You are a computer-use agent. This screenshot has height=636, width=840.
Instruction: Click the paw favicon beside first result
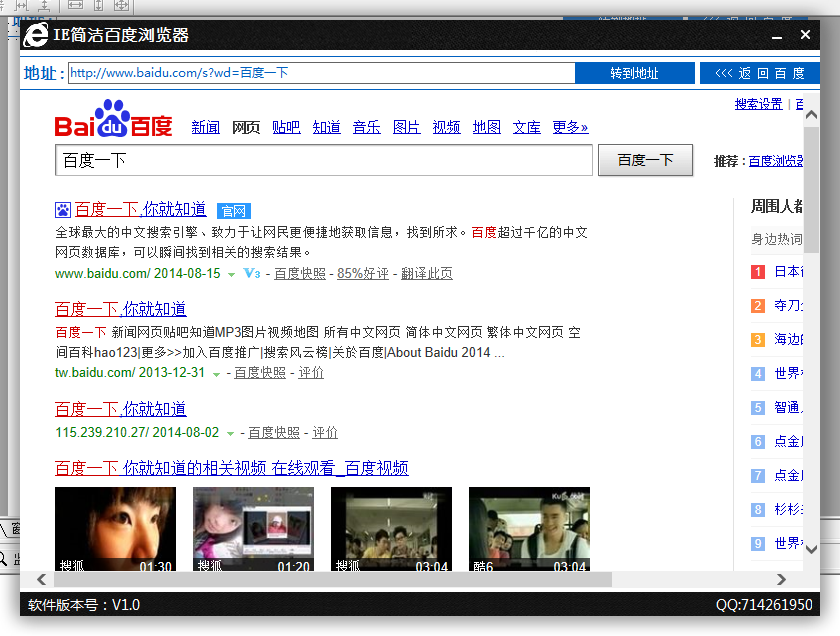(63, 209)
